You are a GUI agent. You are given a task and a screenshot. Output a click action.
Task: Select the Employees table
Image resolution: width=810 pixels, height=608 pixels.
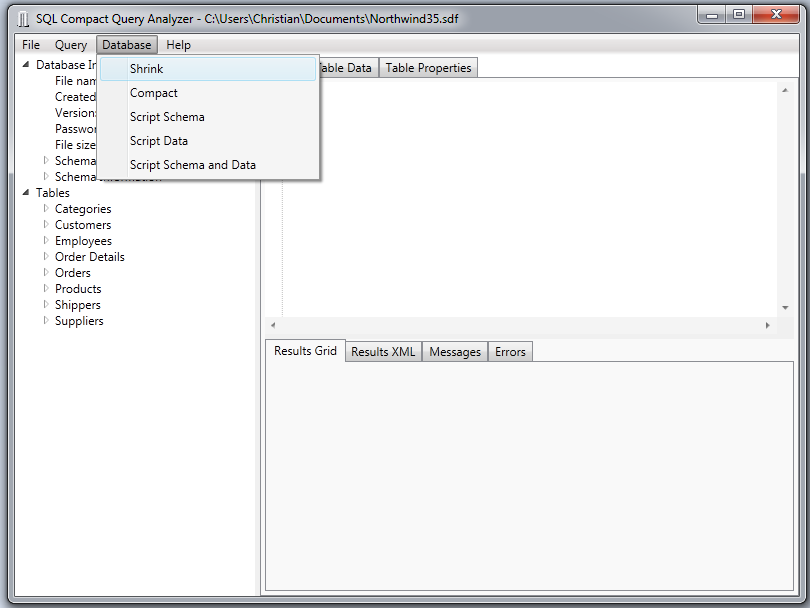[83, 241]
